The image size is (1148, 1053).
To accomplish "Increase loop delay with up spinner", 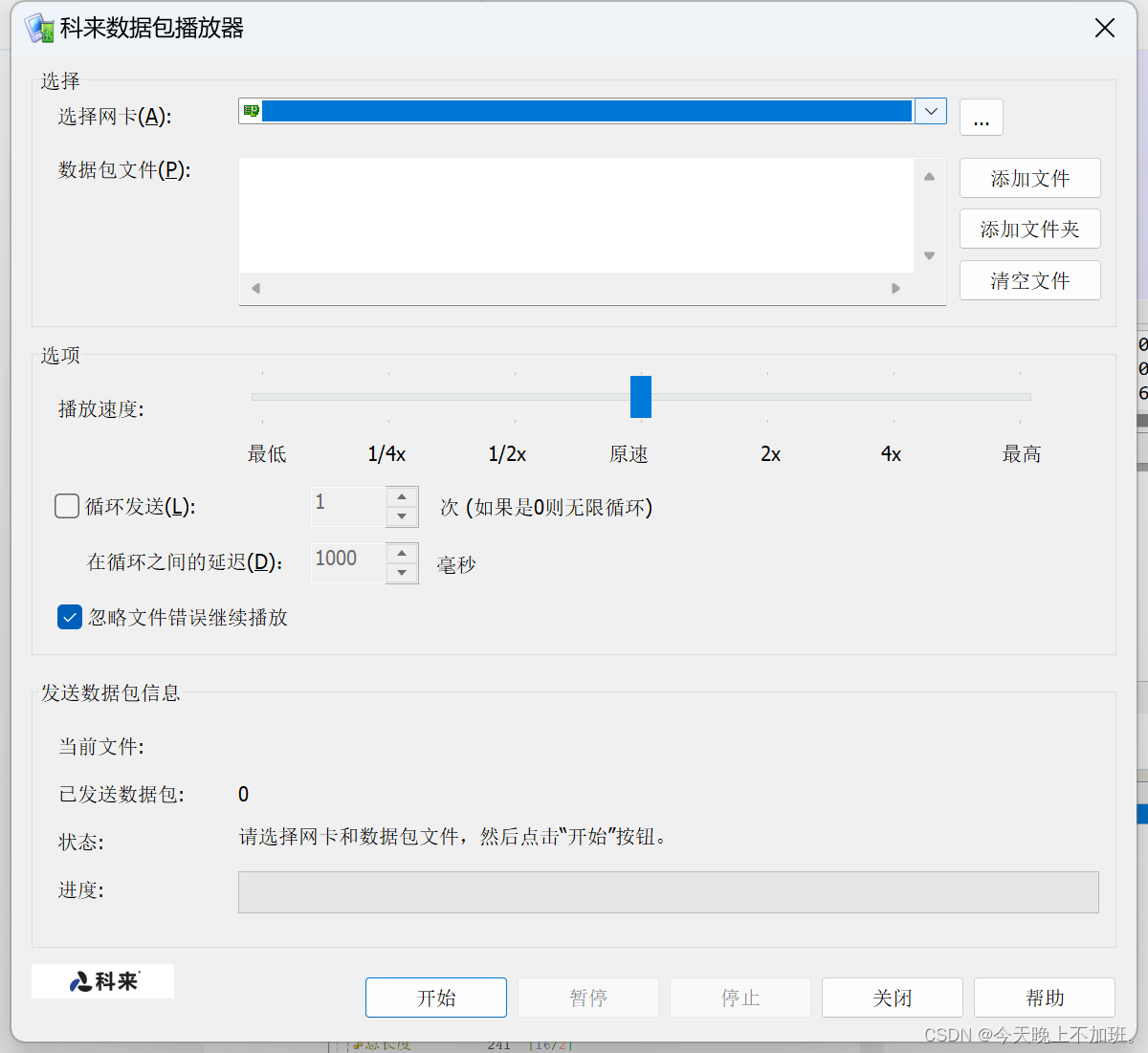I will [x=402, y=553].
